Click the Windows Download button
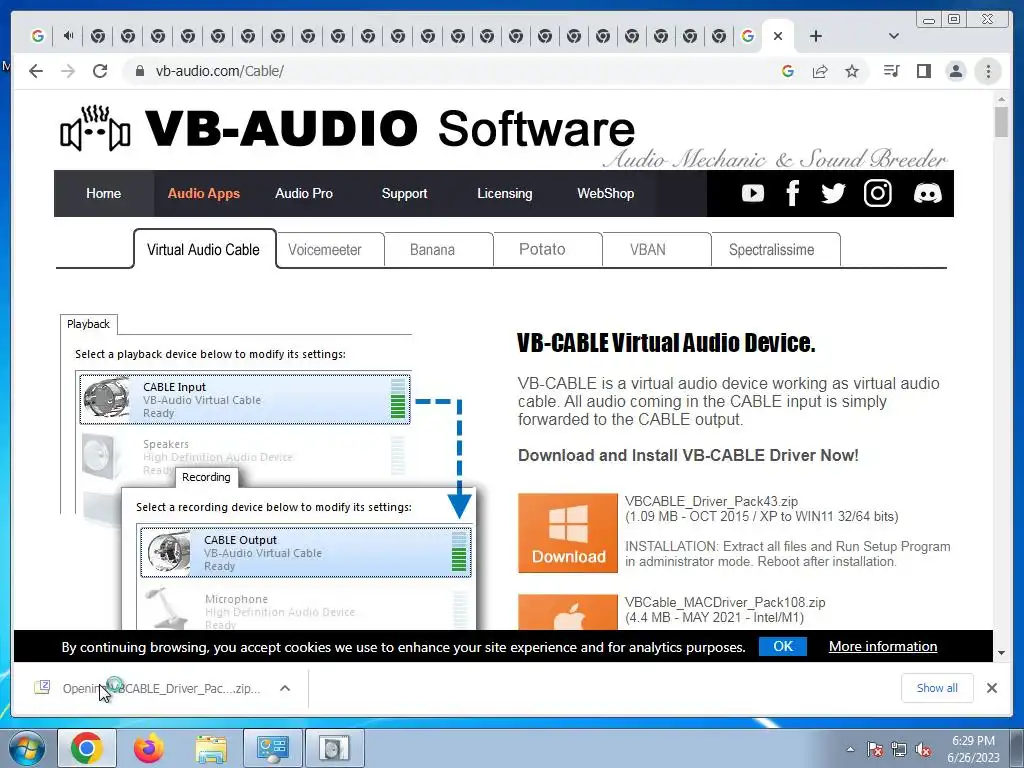Screen dimensions: 1024x768 tap(568, 533)
